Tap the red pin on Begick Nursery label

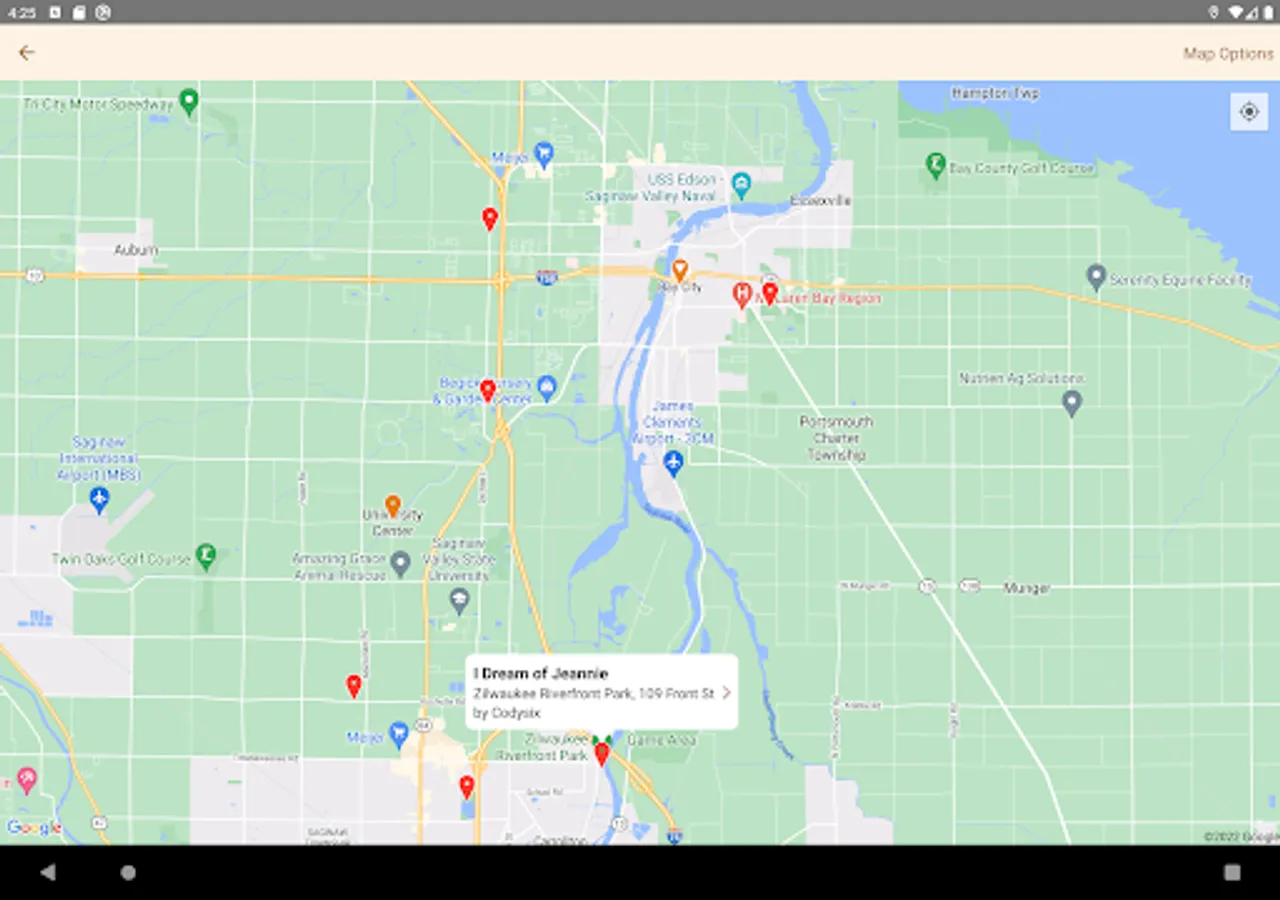[488, 390]
